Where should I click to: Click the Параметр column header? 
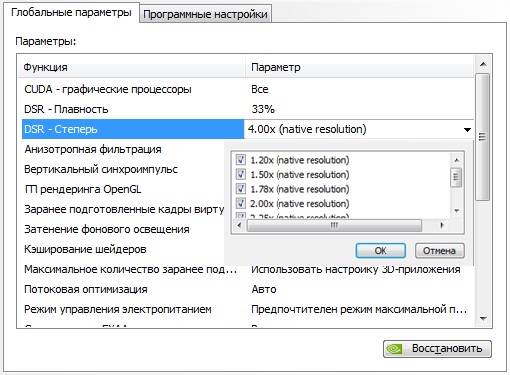point(359,67)
